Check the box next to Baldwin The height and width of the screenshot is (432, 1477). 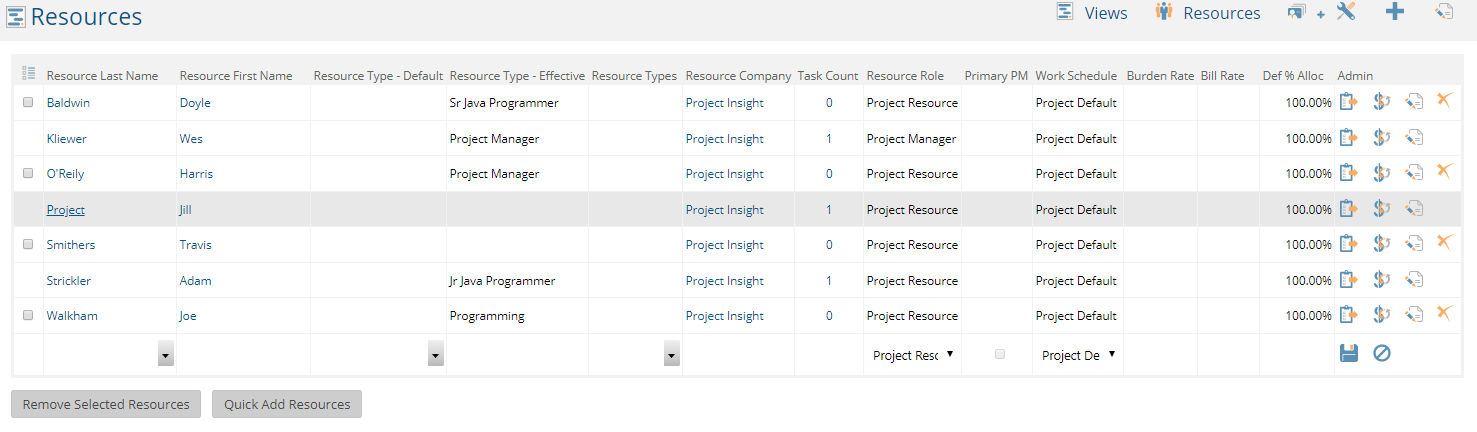pyautogui.click(x=28, y=102)
